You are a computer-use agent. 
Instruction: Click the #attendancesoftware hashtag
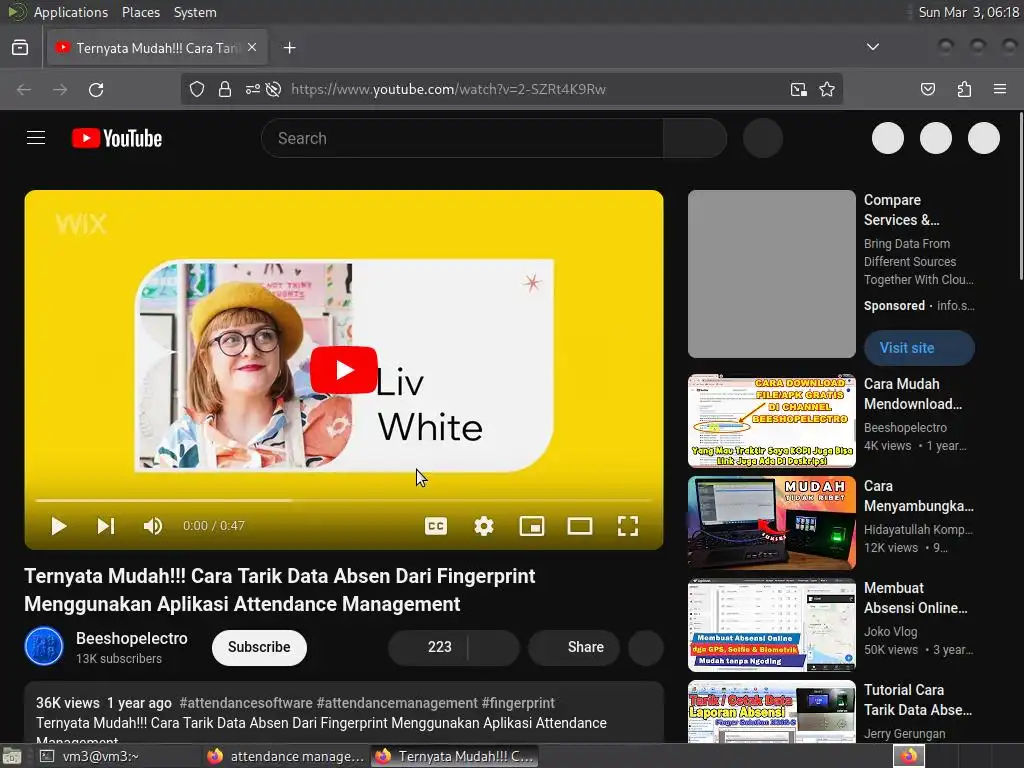click(246, 703)
